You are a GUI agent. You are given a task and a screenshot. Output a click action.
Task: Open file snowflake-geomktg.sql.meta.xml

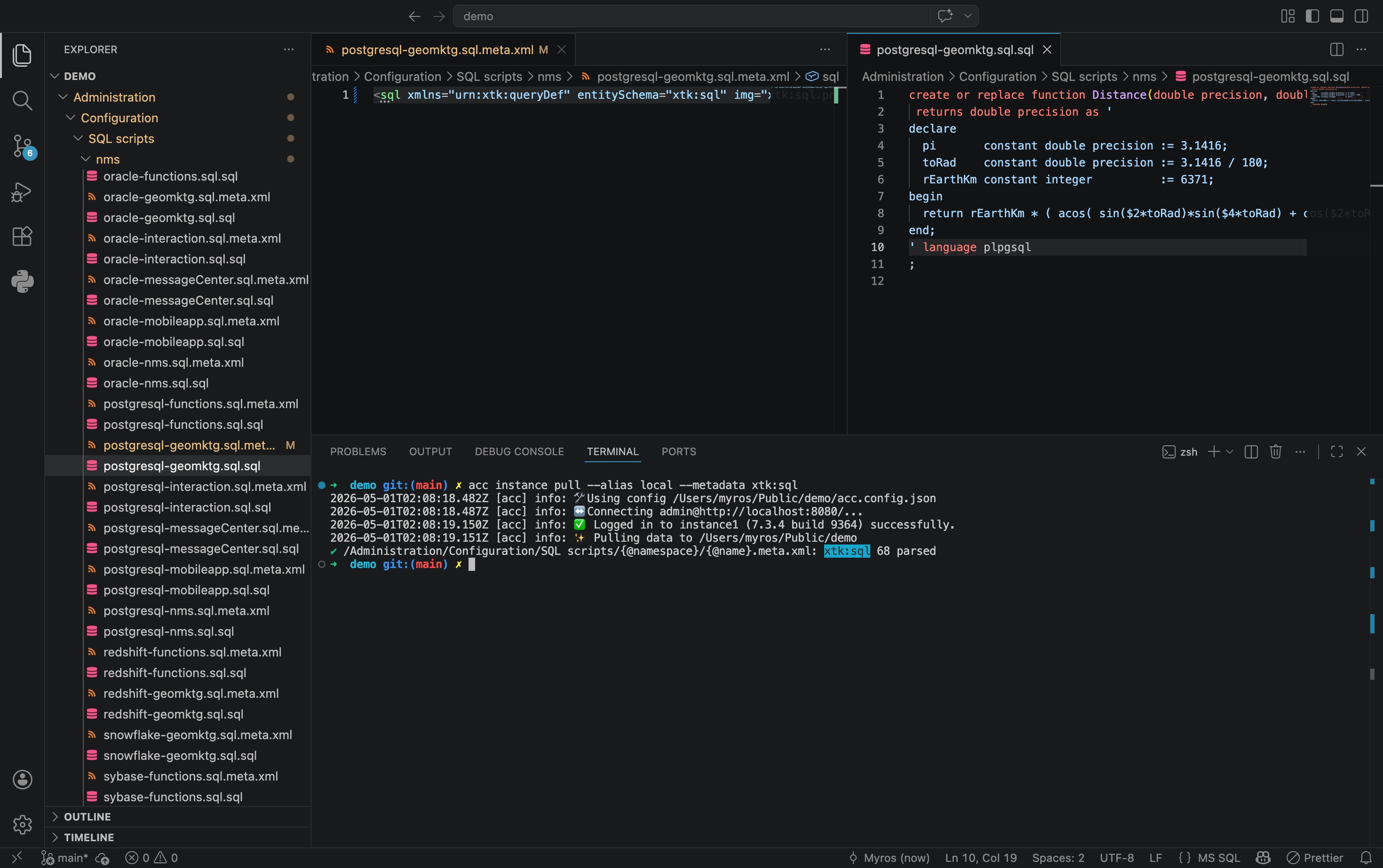pyautogui.click(x=198, y=735)
